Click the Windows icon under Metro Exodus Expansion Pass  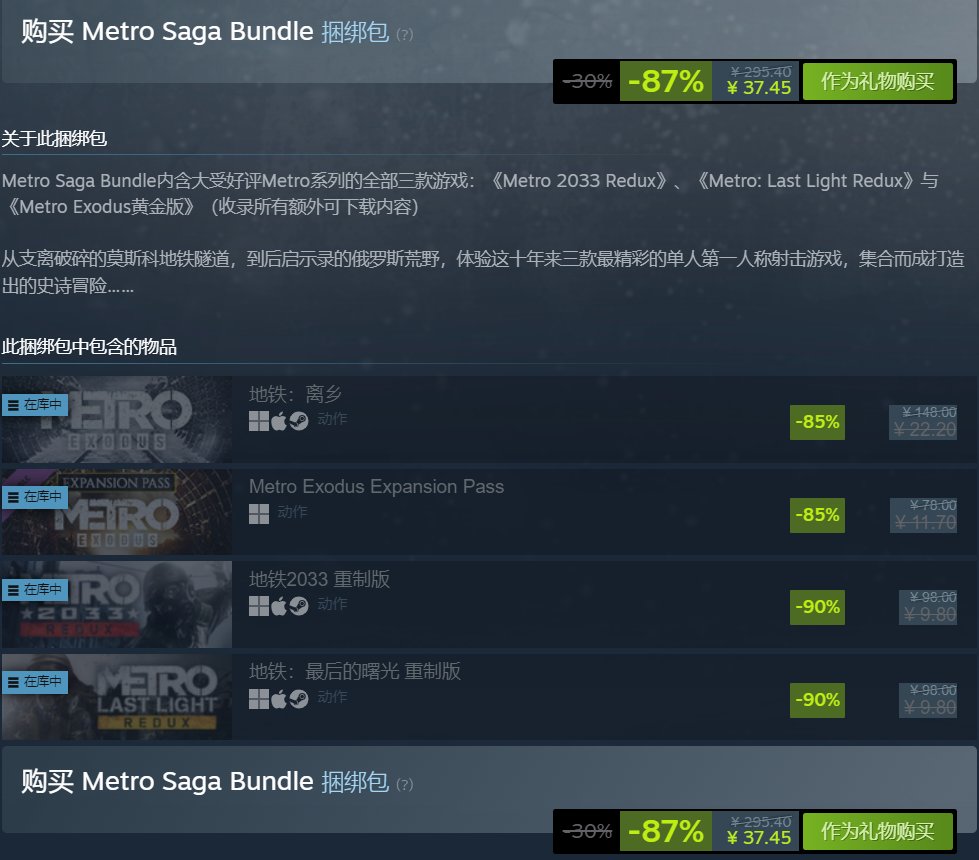click(258, 513)
